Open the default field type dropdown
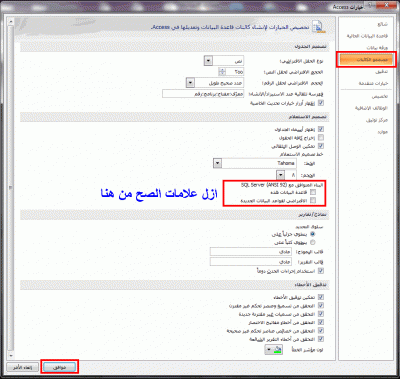Screen dimensions: 400x379 (x=208, y=61)
